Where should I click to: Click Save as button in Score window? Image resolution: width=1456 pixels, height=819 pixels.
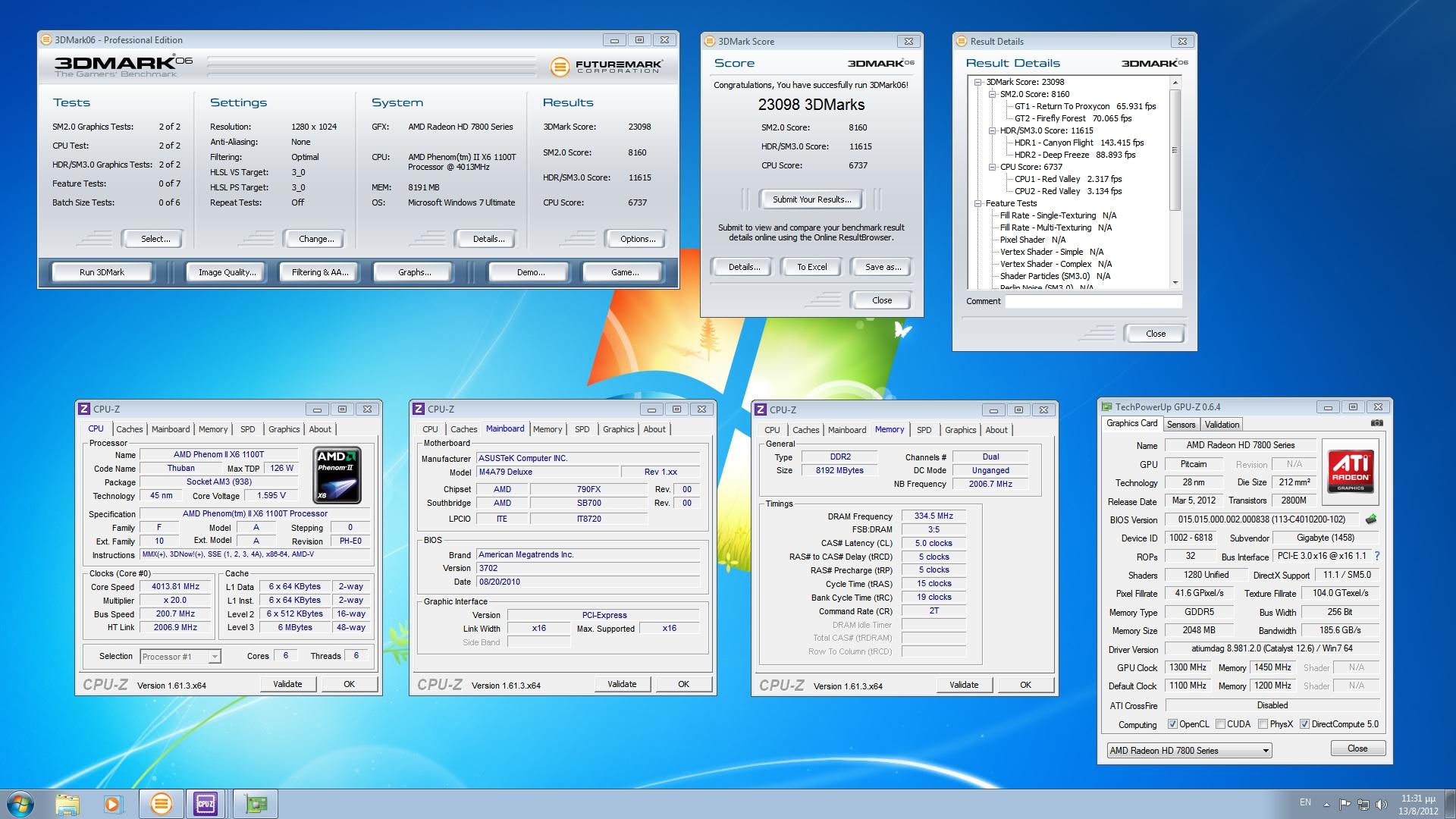883,267
